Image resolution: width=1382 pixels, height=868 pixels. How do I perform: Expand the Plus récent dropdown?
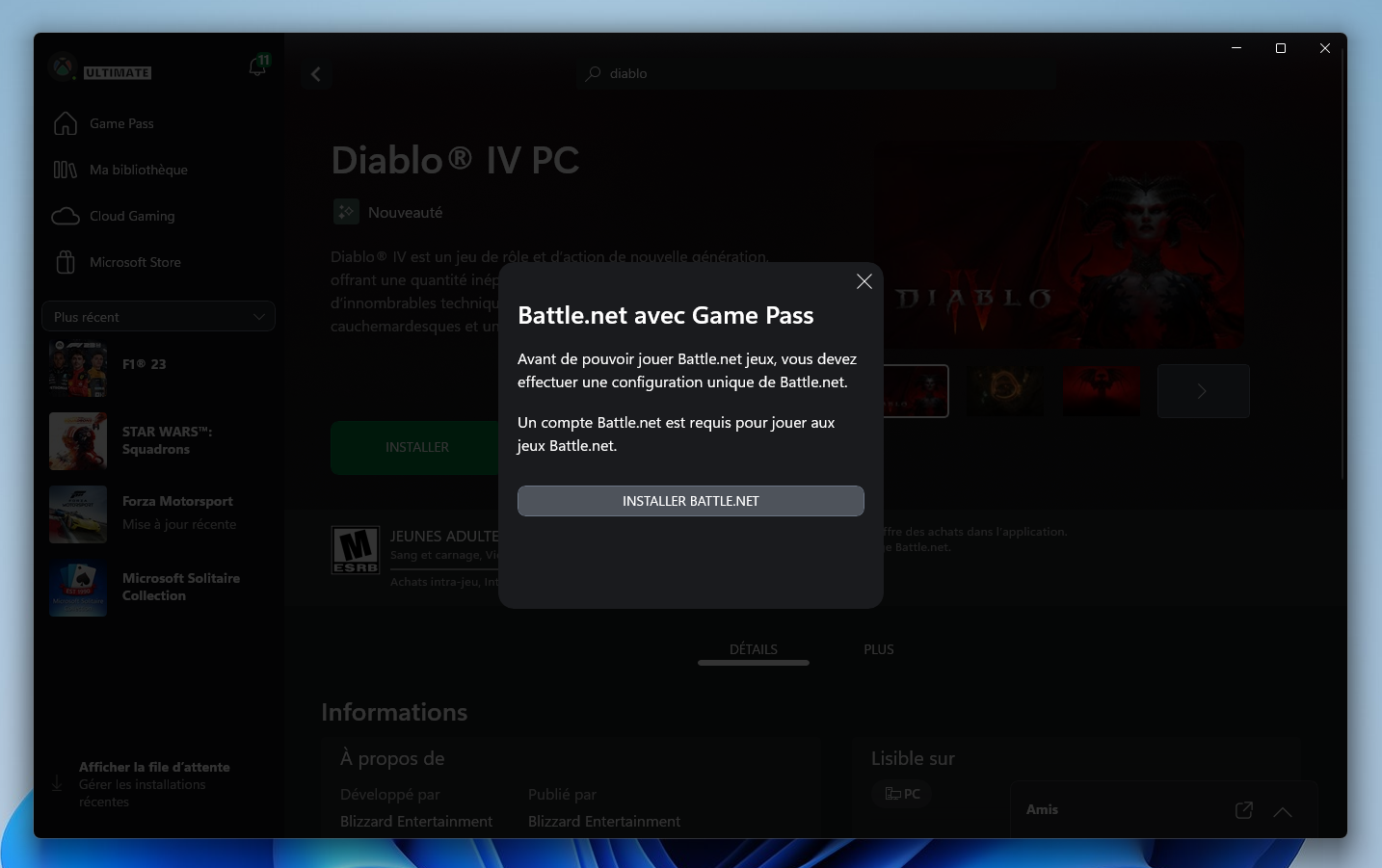point(159,316)
